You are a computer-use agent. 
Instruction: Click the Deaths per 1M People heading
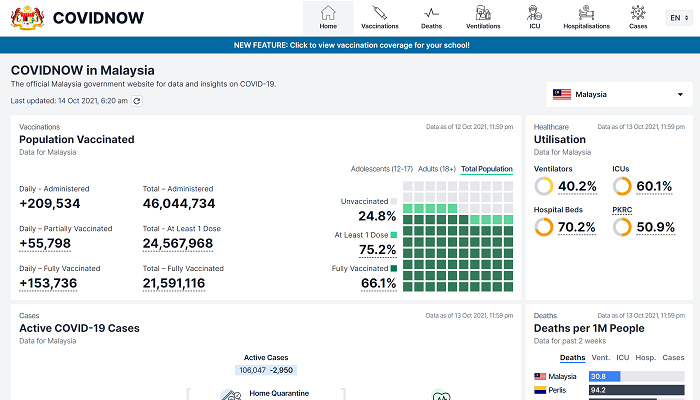[589, 328]
